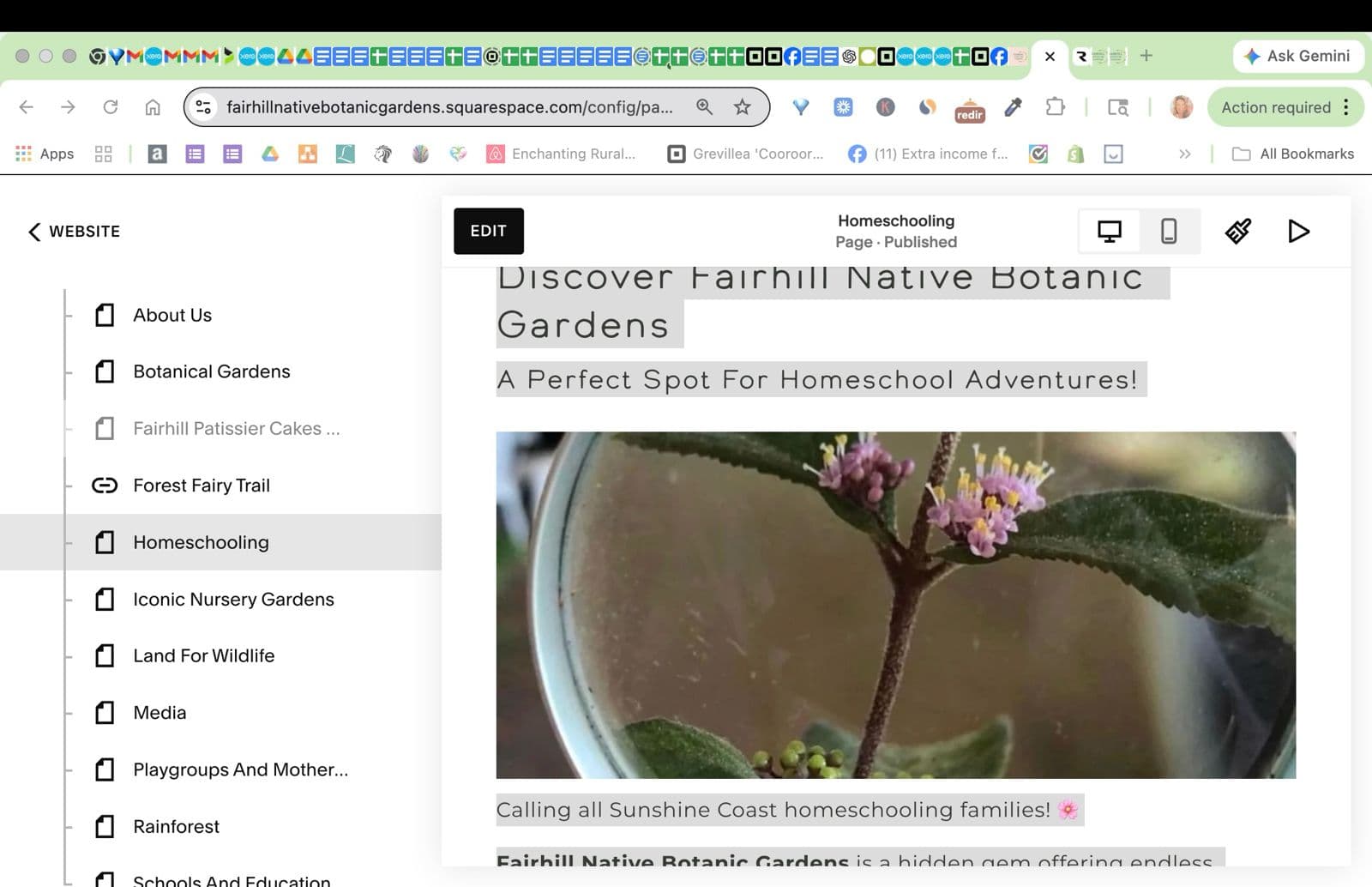Open the Iconic Nursery Gardens page
Viewport: 1372px width, 887px height.
tap(233, 599)
